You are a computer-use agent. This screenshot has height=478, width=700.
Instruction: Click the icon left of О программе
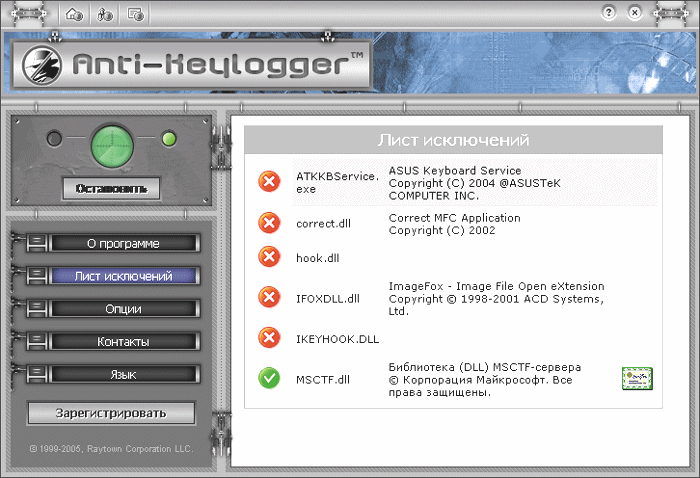[x=37, y=244]
